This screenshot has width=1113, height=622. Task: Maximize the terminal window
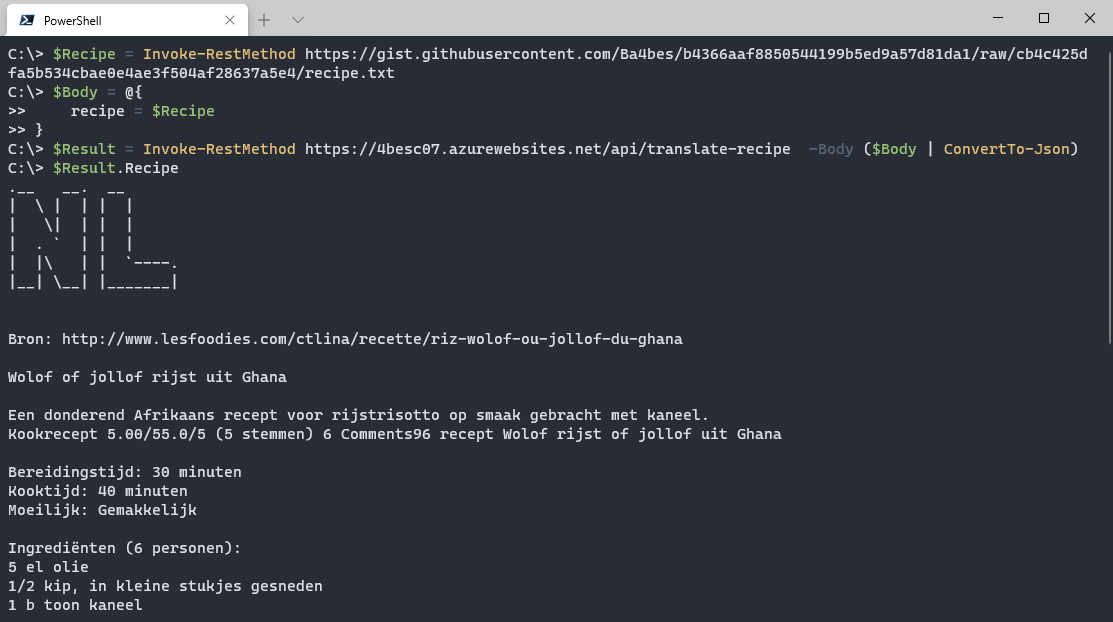[x=1043, y=18]
